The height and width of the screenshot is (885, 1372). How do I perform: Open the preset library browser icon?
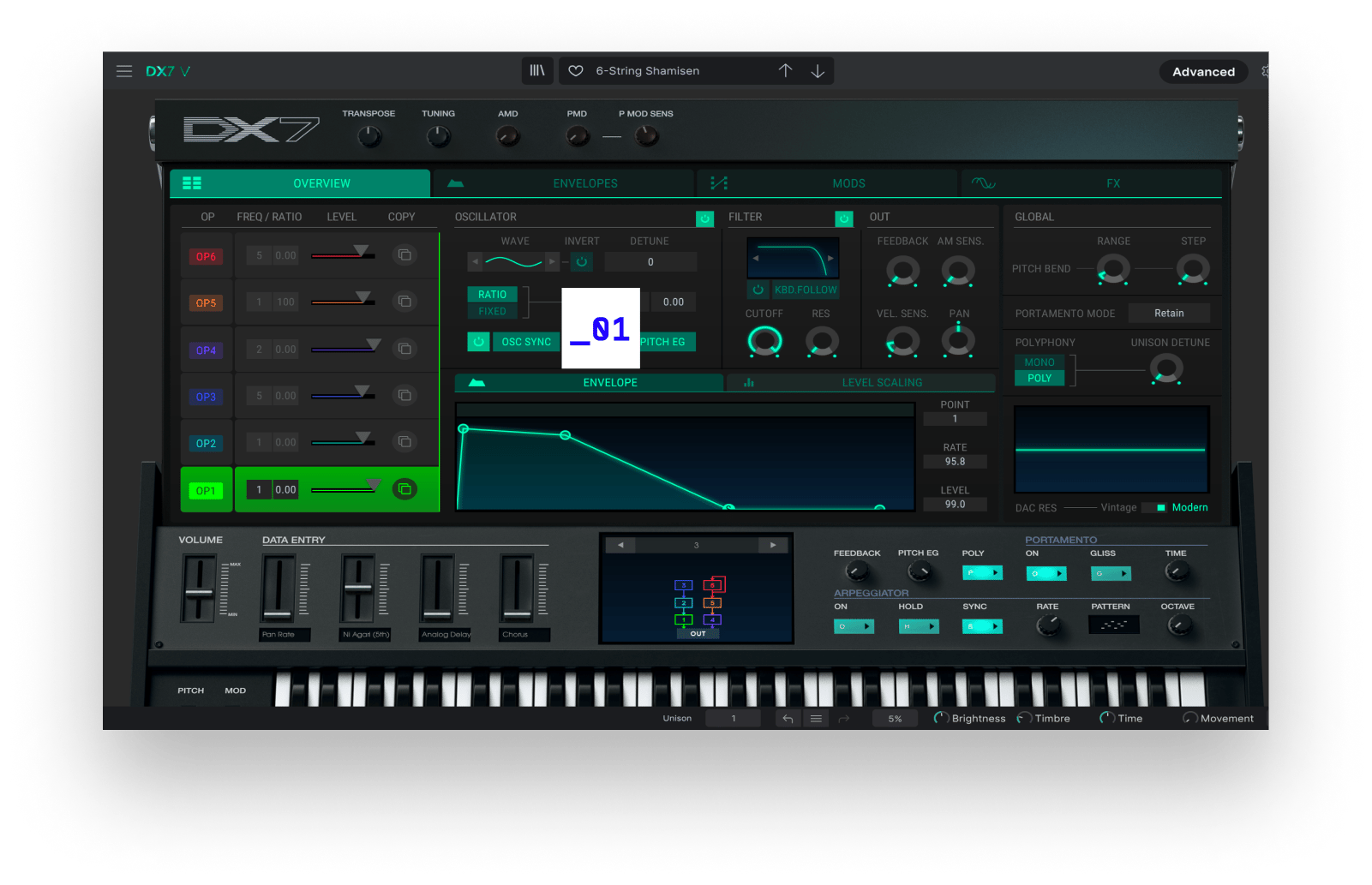[x=537, y=71]
